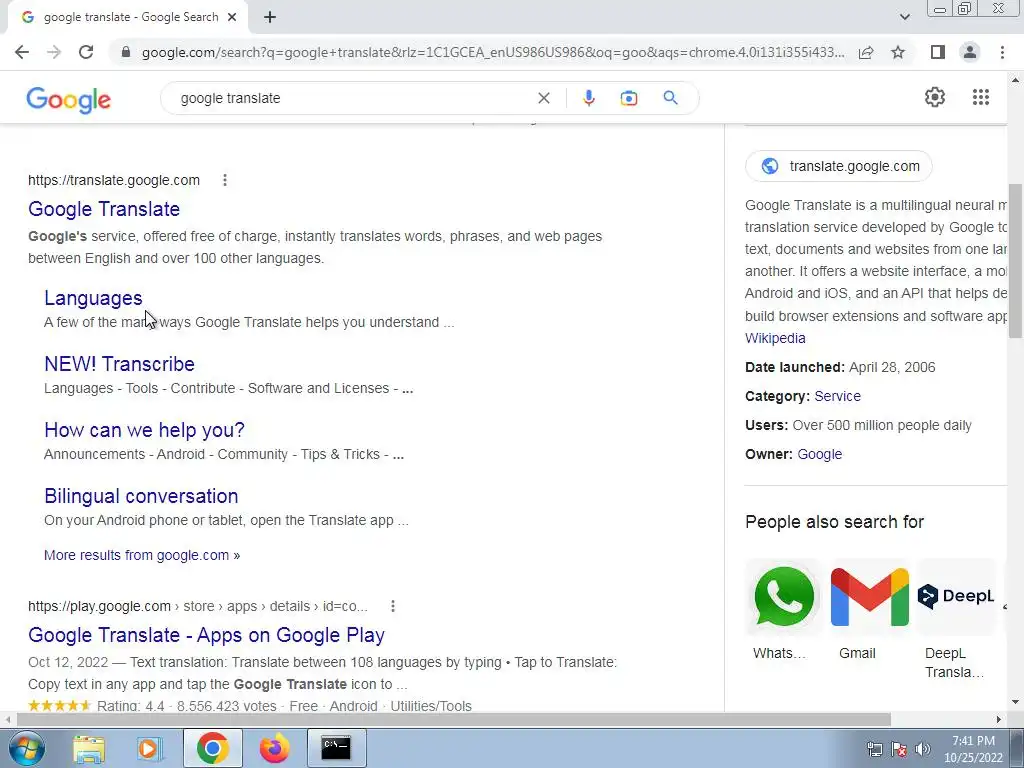Select the Gmail thumbnail
Image resolution: width=1024 pixels, height=768 pixels.
point(869,596)
